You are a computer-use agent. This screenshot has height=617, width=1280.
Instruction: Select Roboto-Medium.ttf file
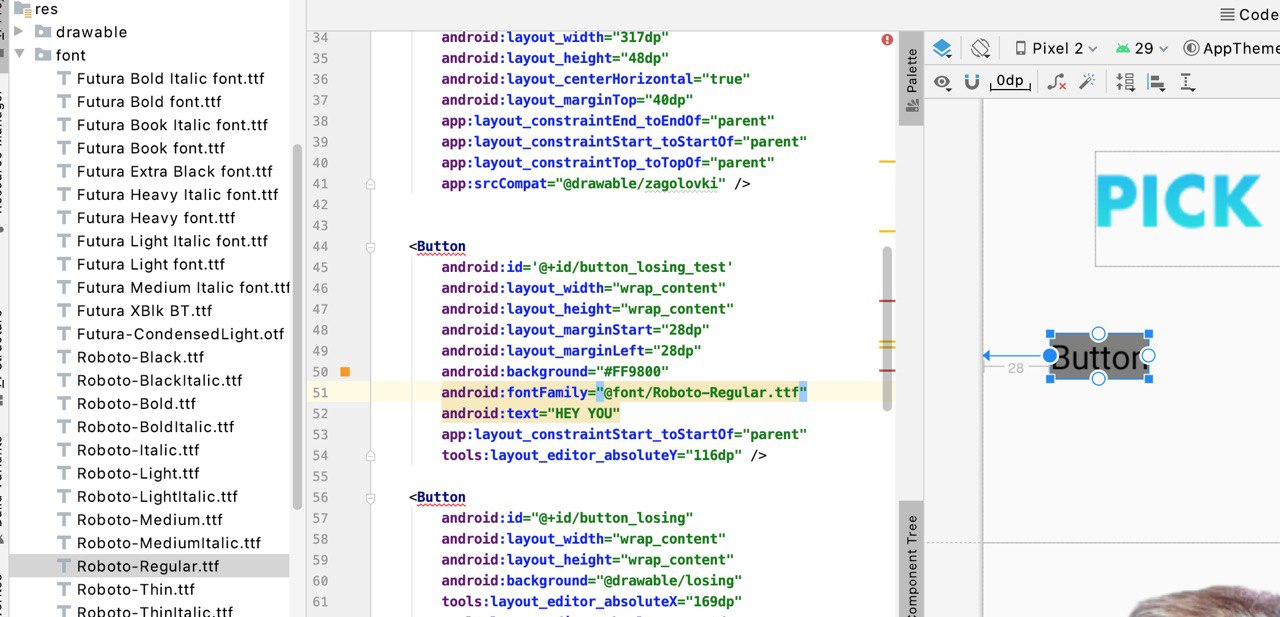(x=149, y=519)
